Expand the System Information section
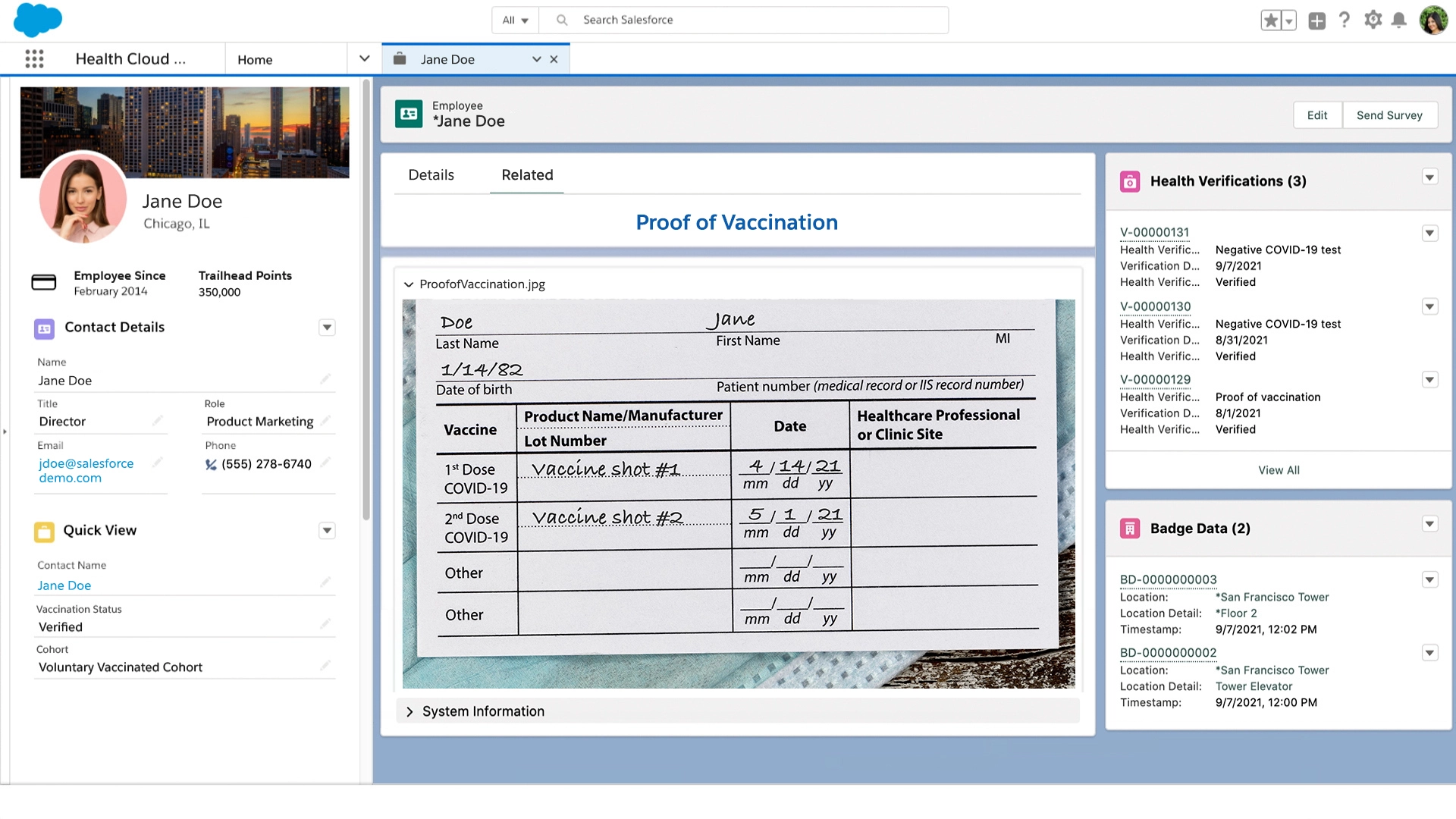The height and width of the screenshot is (819, 1456). (409, 711)
